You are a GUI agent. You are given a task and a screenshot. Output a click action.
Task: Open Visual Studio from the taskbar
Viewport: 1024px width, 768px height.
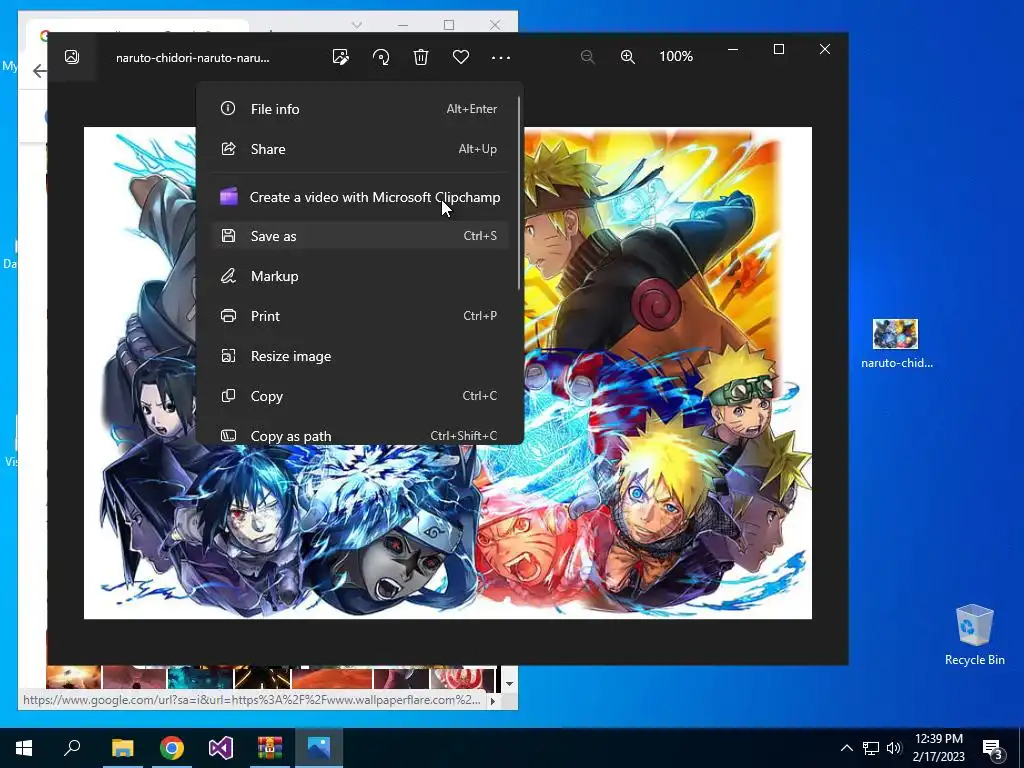coord(221,748)
